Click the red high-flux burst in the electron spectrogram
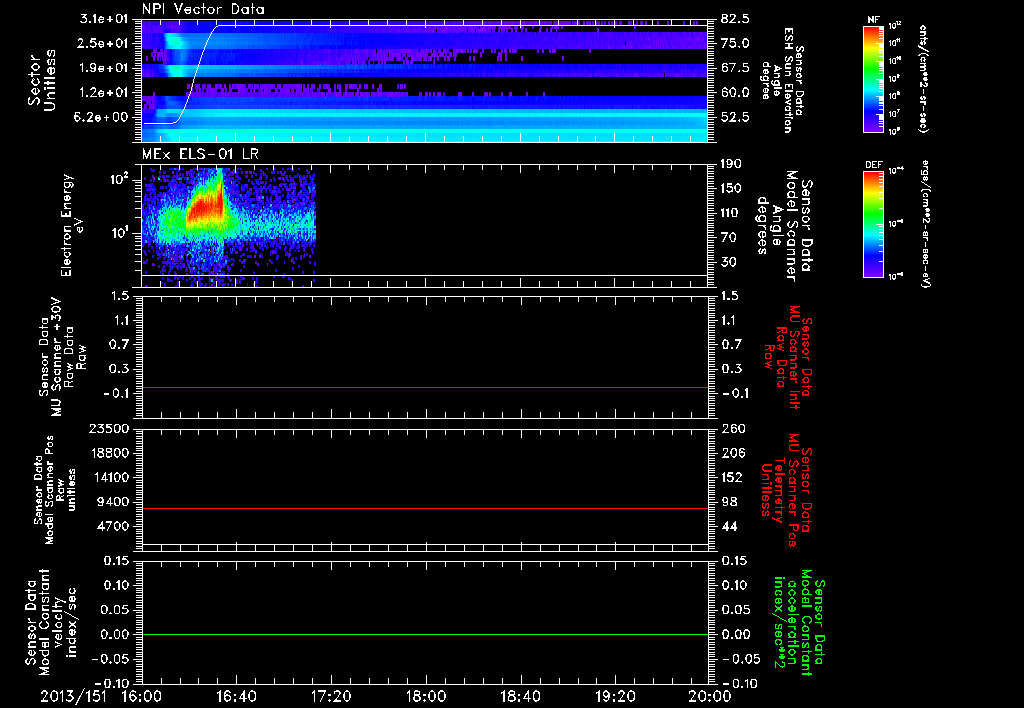Viewport: 1024px width, 708px height. pyautogui.click(x=204, y=208)
